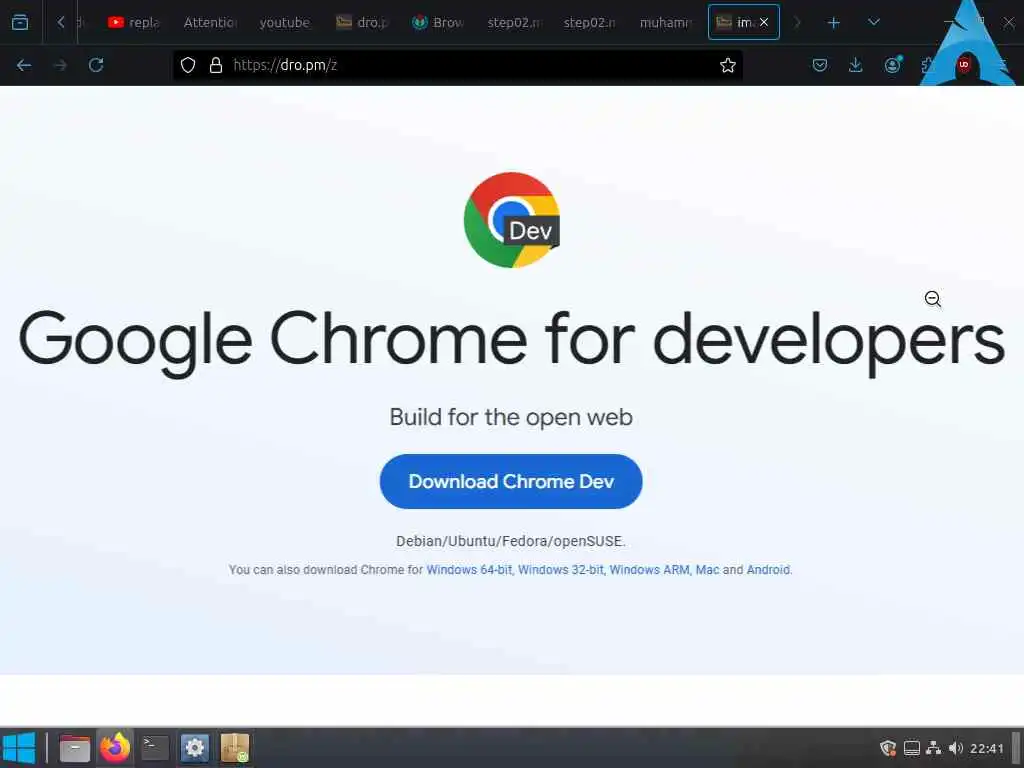Open the tracking protection shield icon
The width and height of the screenshot is (1024, 768).
188,65
